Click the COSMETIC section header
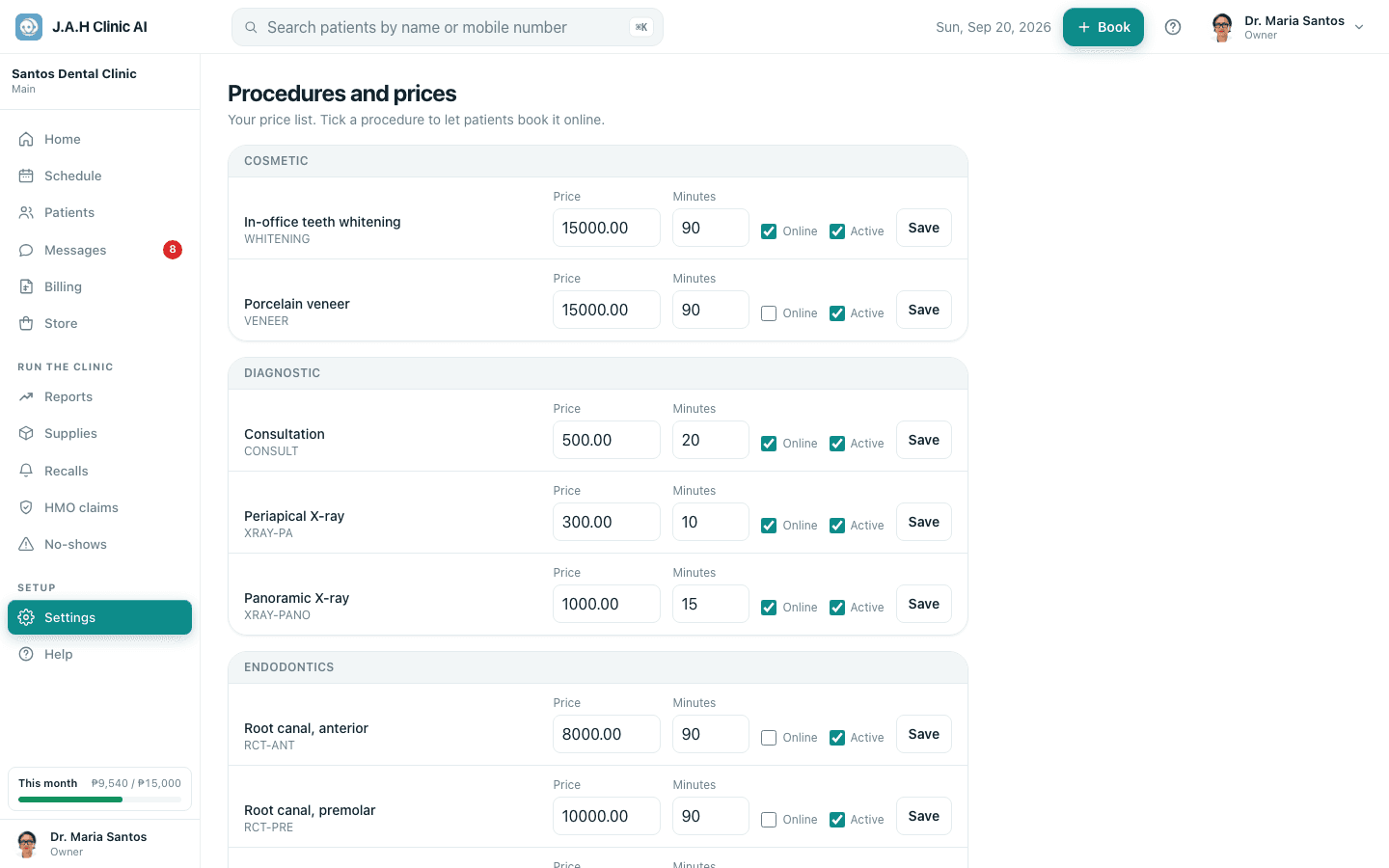 click(598, 161)
